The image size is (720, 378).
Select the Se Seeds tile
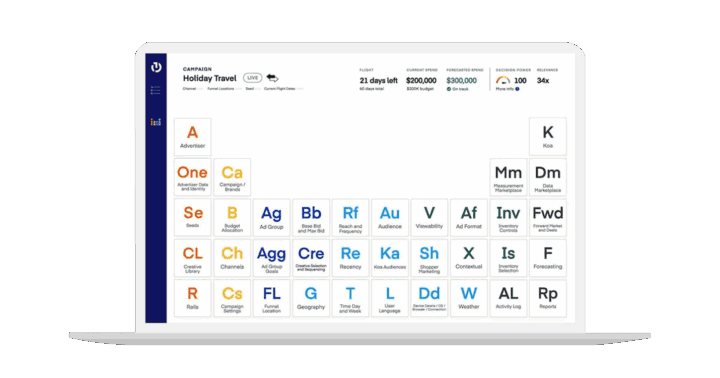coord(193,218)
